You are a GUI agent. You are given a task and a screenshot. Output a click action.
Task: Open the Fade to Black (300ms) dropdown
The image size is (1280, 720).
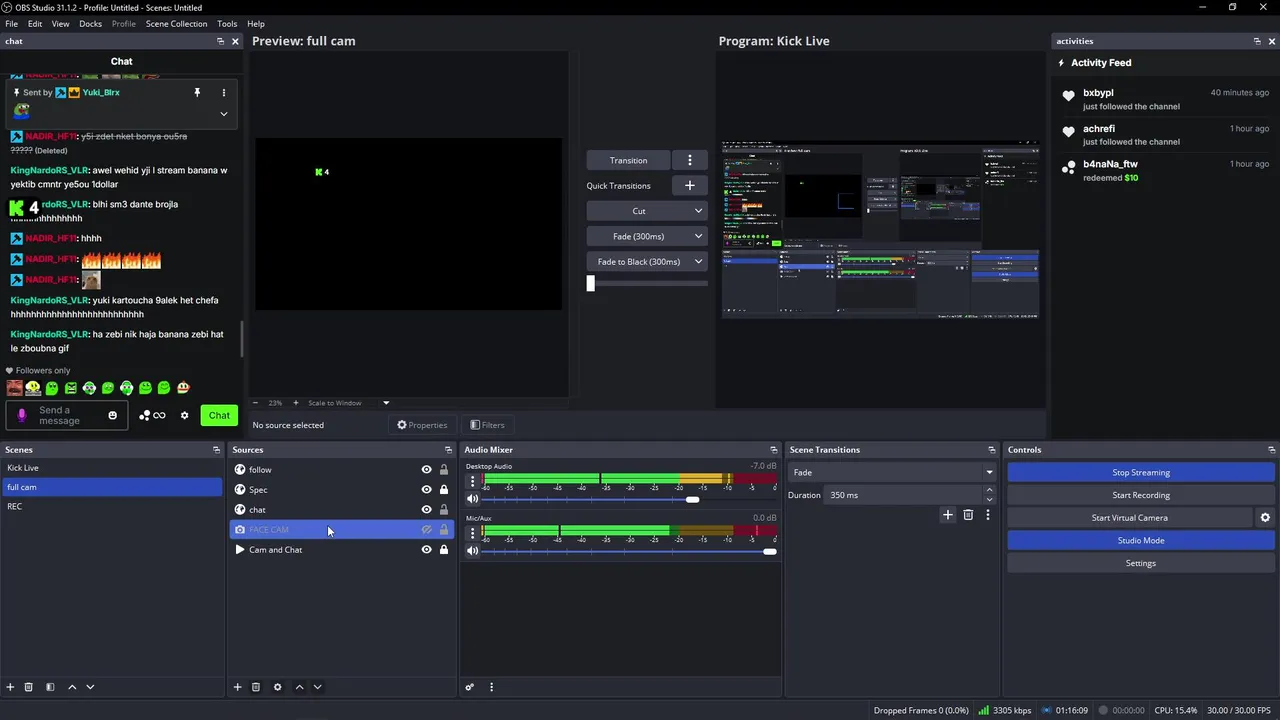coord(647,262)
